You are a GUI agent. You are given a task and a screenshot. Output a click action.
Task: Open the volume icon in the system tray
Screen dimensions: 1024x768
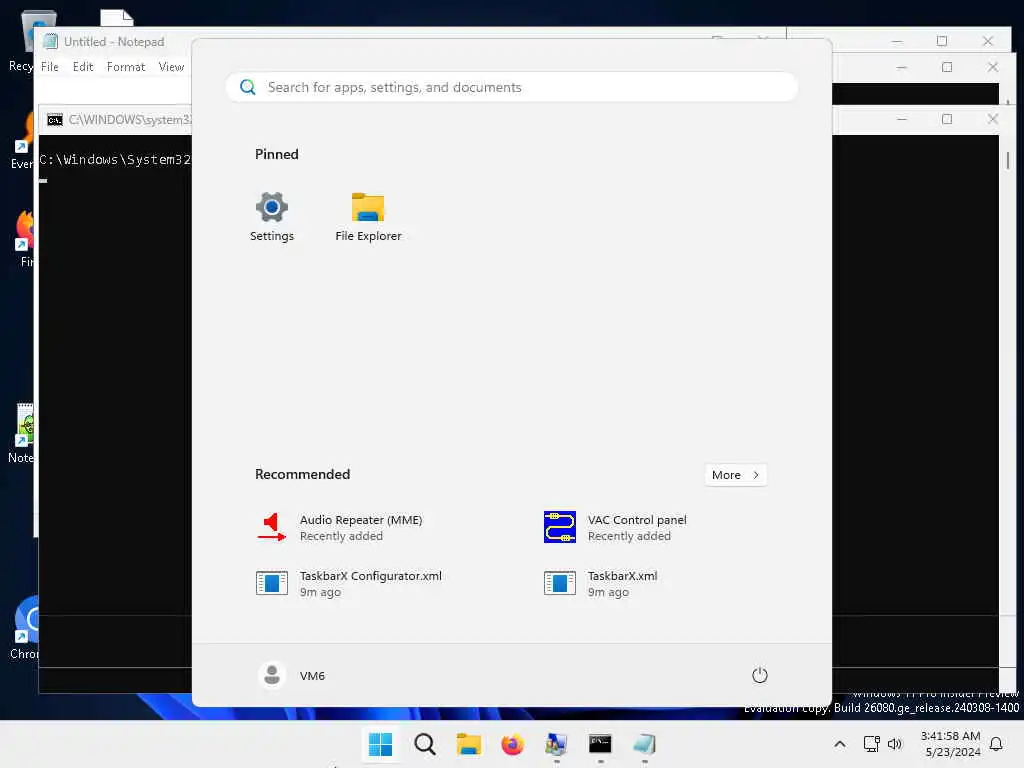click(895, 744)
